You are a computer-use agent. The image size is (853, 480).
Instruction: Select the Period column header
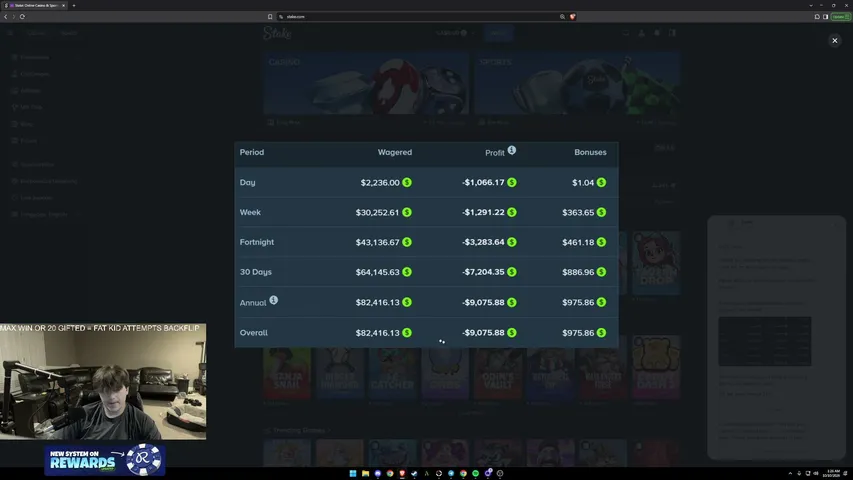252,152
